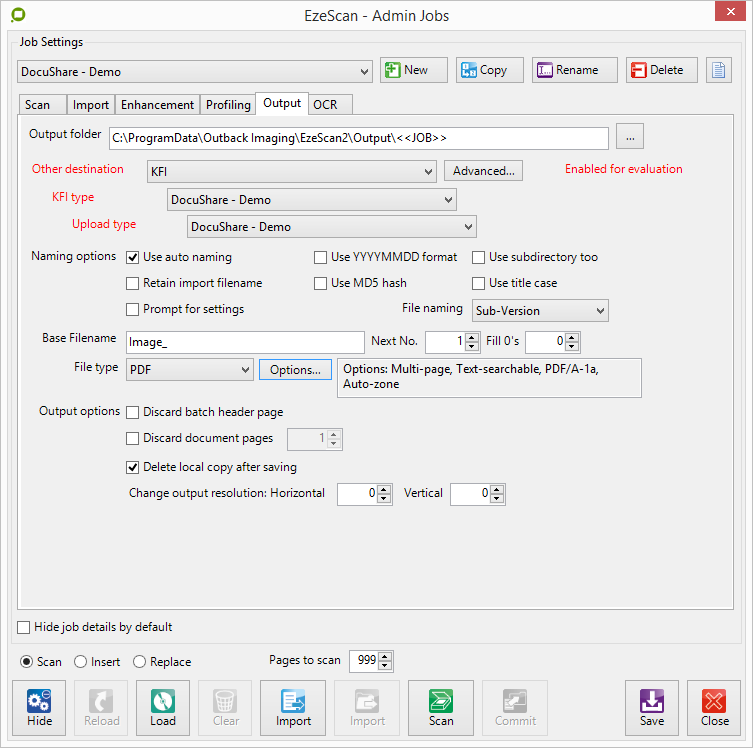Expand the File naming Sub-Version dropdown
This screenshot has height=748, width=753.
tap(540, 311)
